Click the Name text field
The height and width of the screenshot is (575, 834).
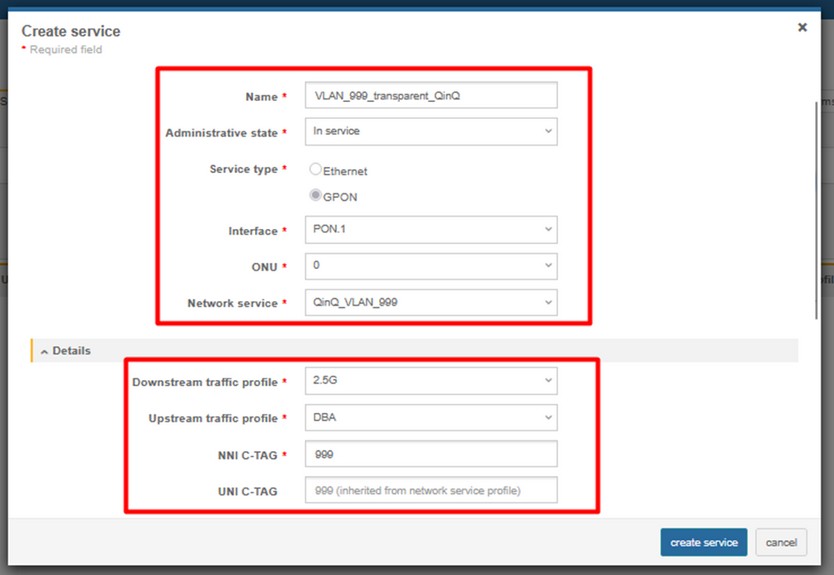[430, 95]
